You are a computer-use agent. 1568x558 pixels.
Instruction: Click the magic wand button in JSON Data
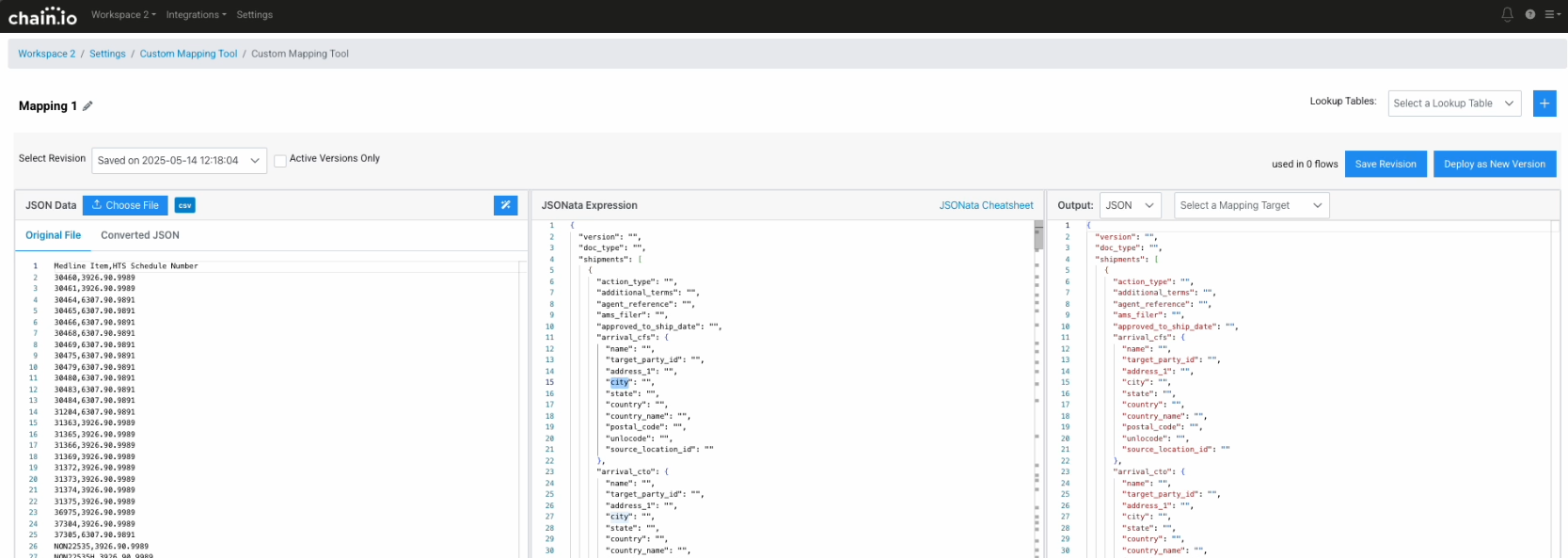tap(506, 205)
